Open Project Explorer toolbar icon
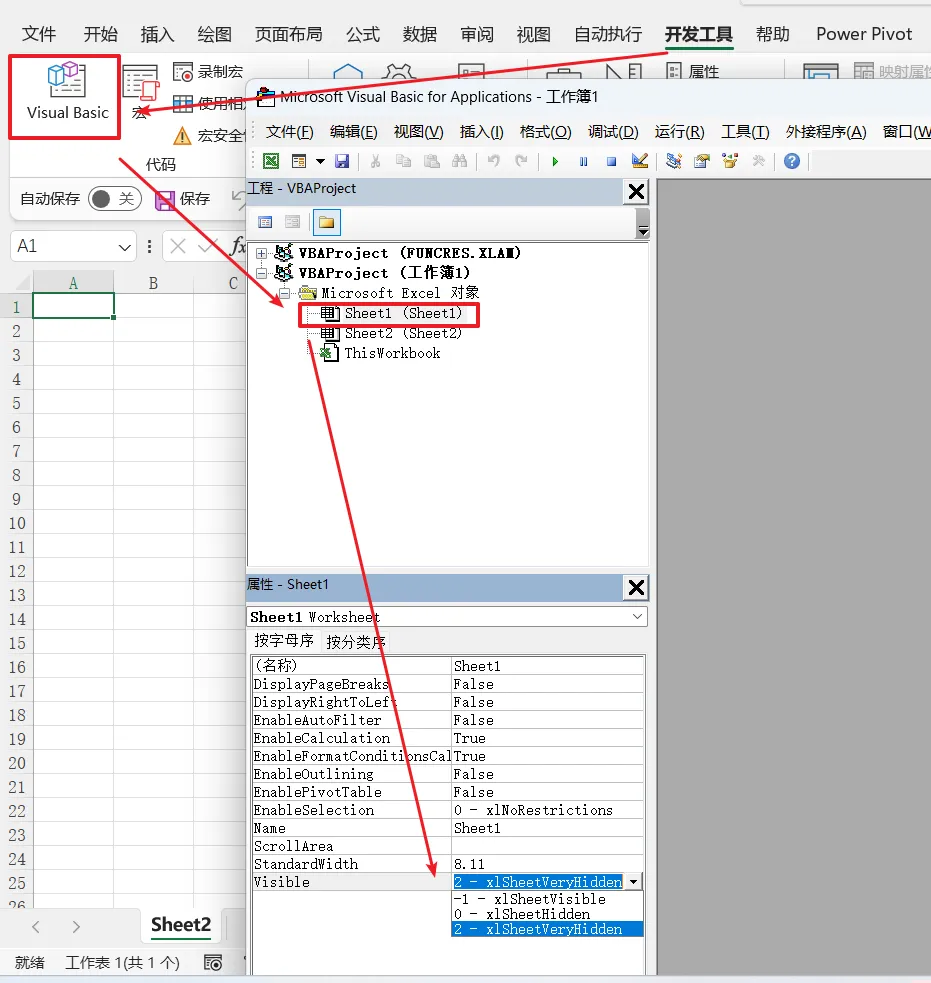 click(674, 161)
